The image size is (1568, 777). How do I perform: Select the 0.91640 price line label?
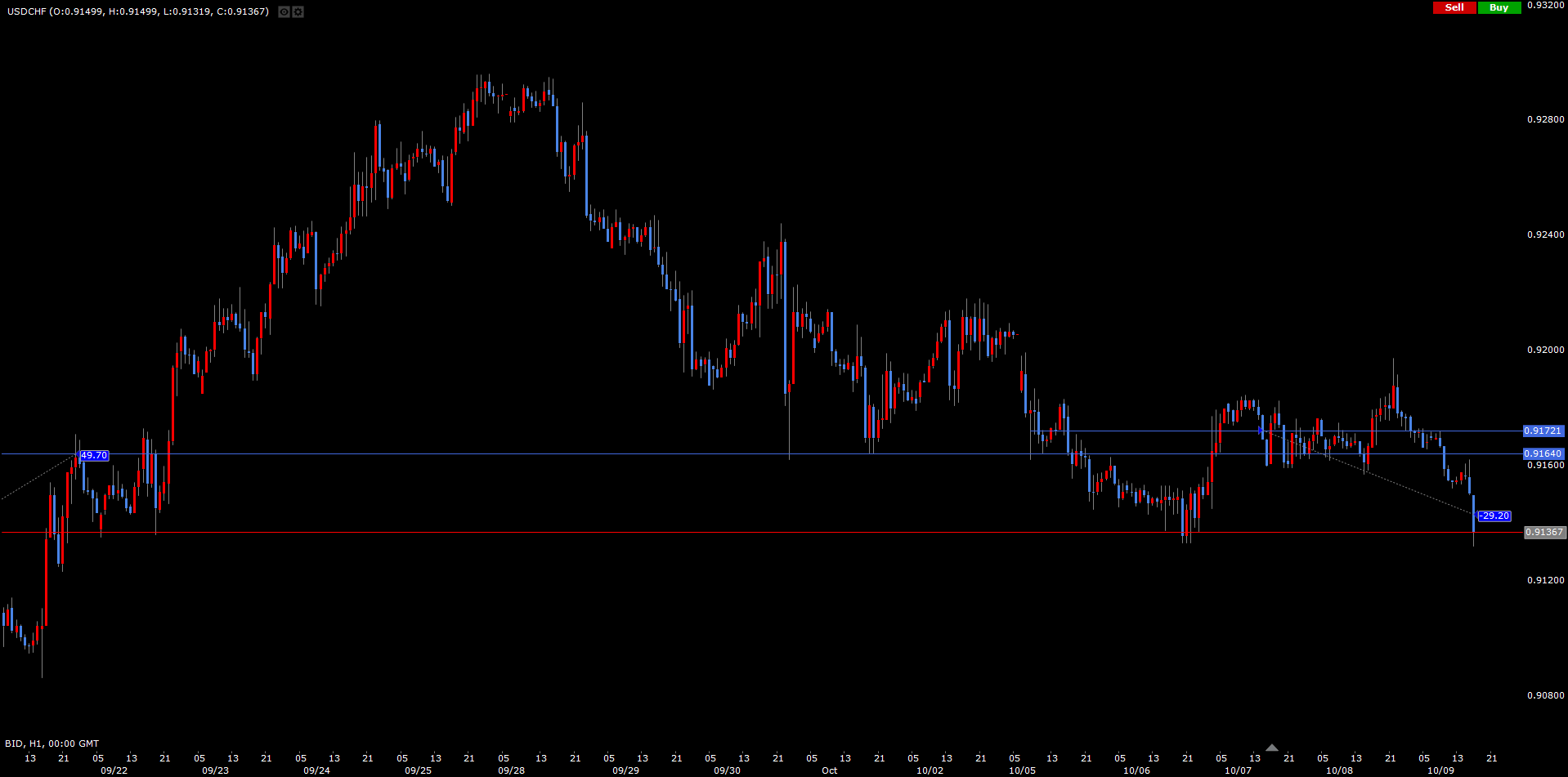coord(1543,453)
